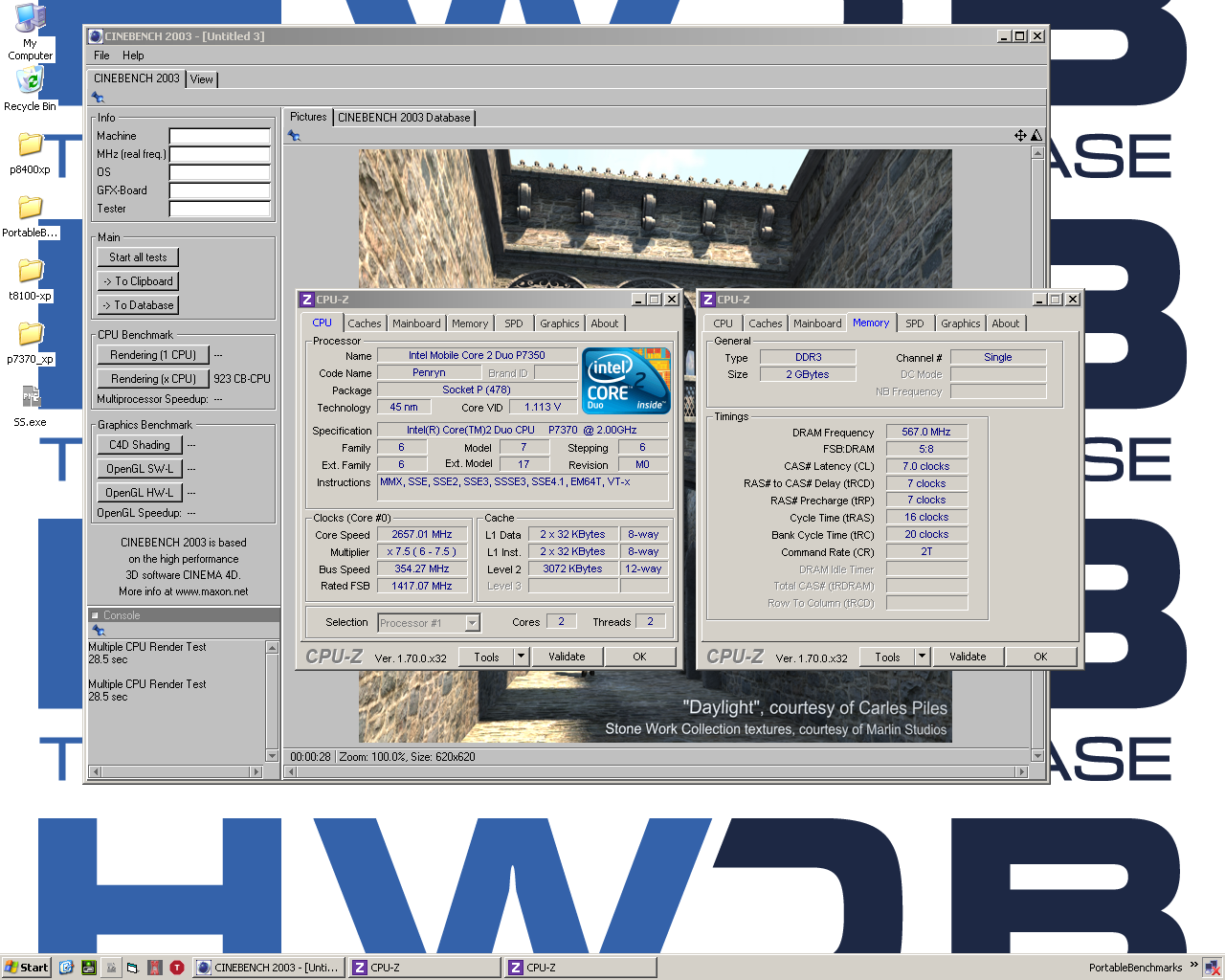This screenshot has width=1225, height=980.
Task: Open the Processor #1 selection dropdown
Action: [472, 623]
